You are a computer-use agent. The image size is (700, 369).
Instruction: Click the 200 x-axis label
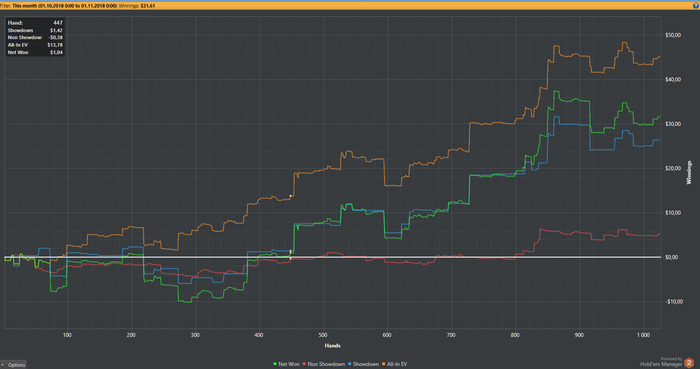pos(131,335)
